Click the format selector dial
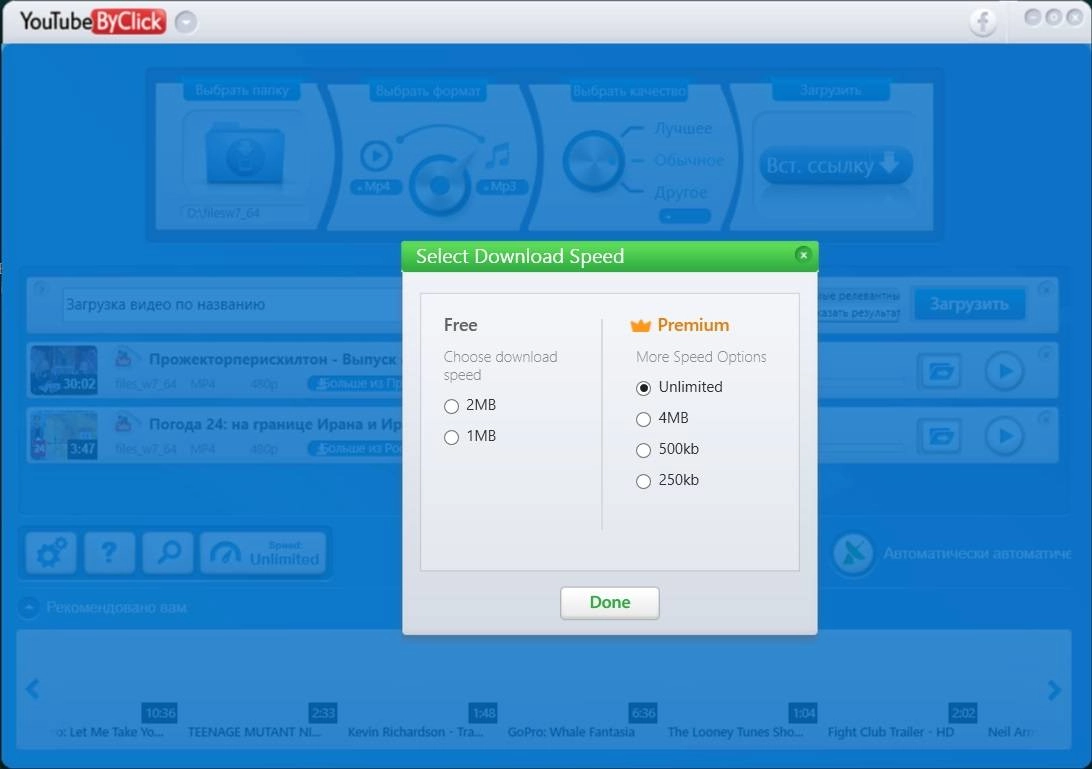 click(439, 185)
